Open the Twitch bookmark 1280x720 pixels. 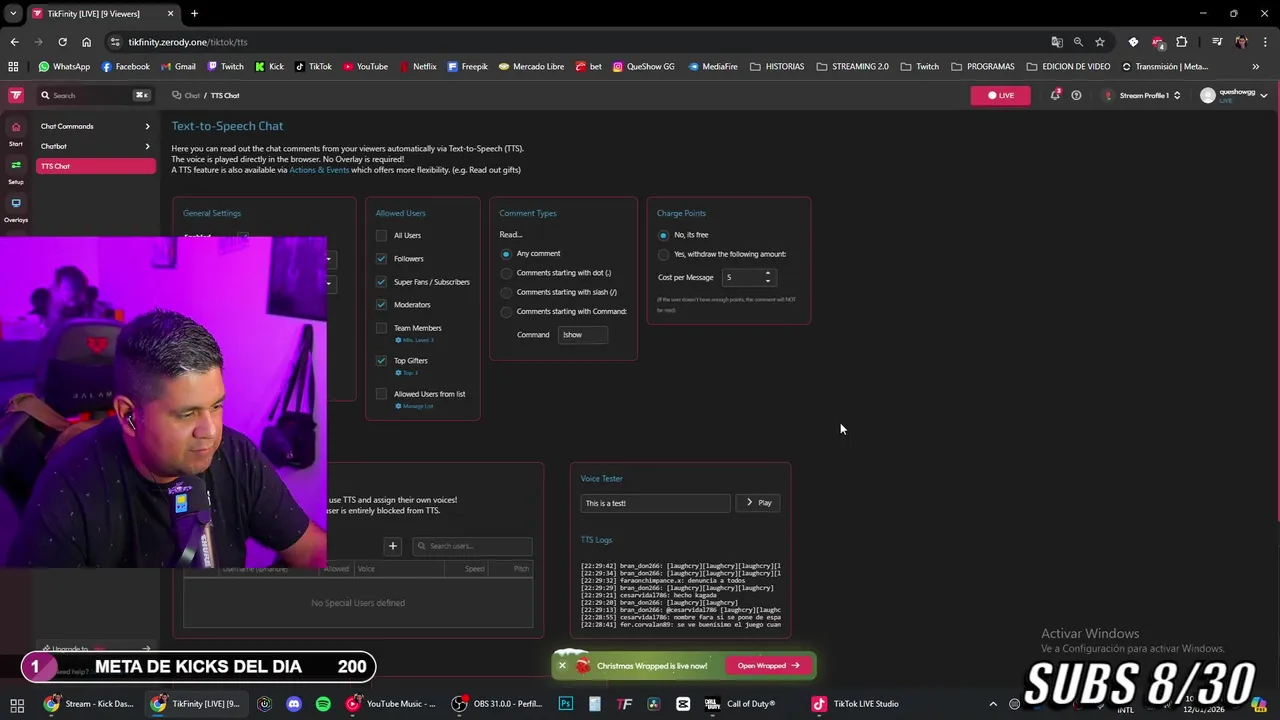point(225,67)
